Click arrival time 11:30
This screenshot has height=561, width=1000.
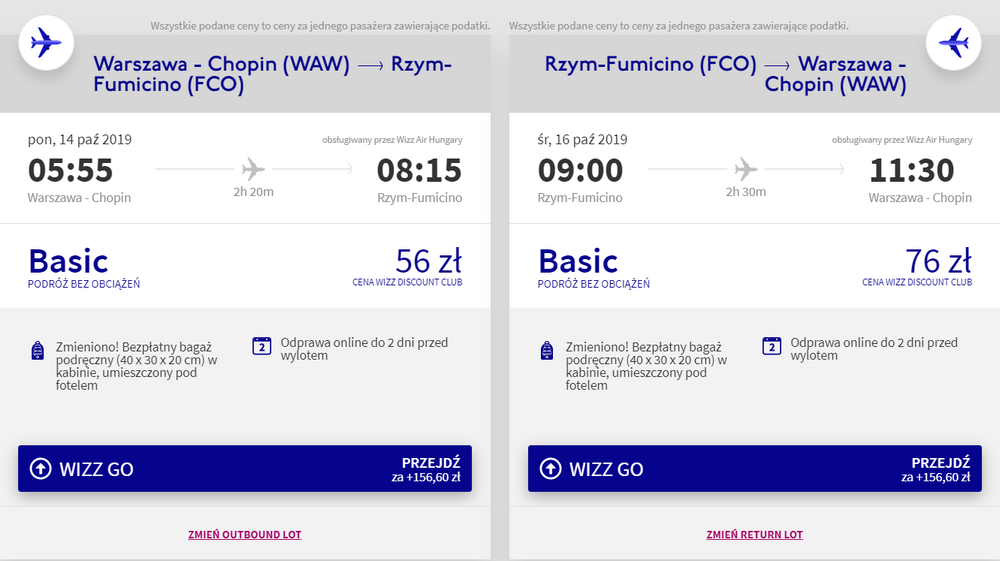pyautogui.click(x=912, y=170)
